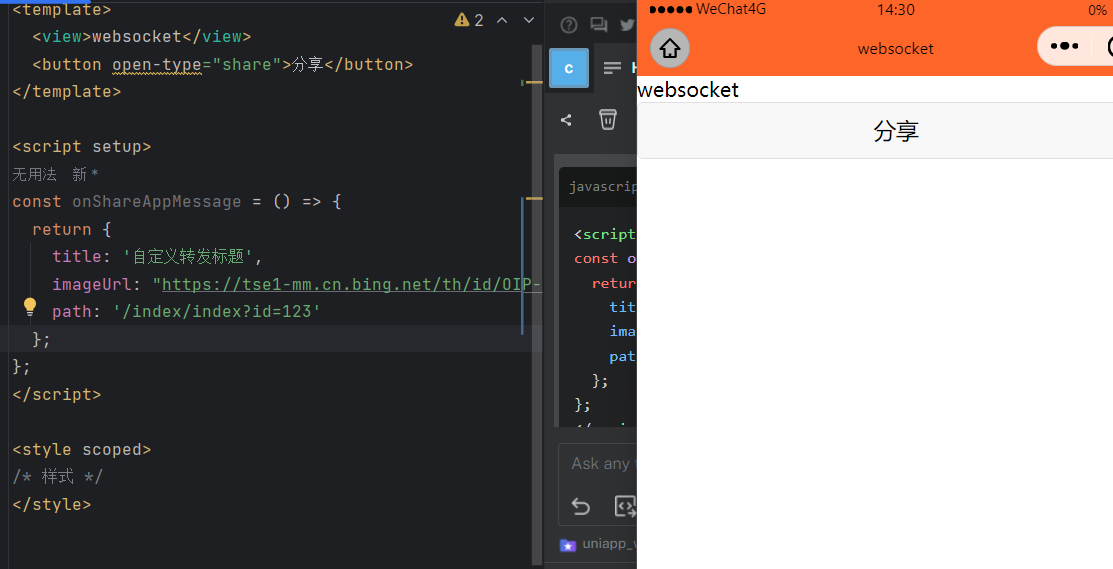Go to next highlighted problem arrow

(528, 20)
